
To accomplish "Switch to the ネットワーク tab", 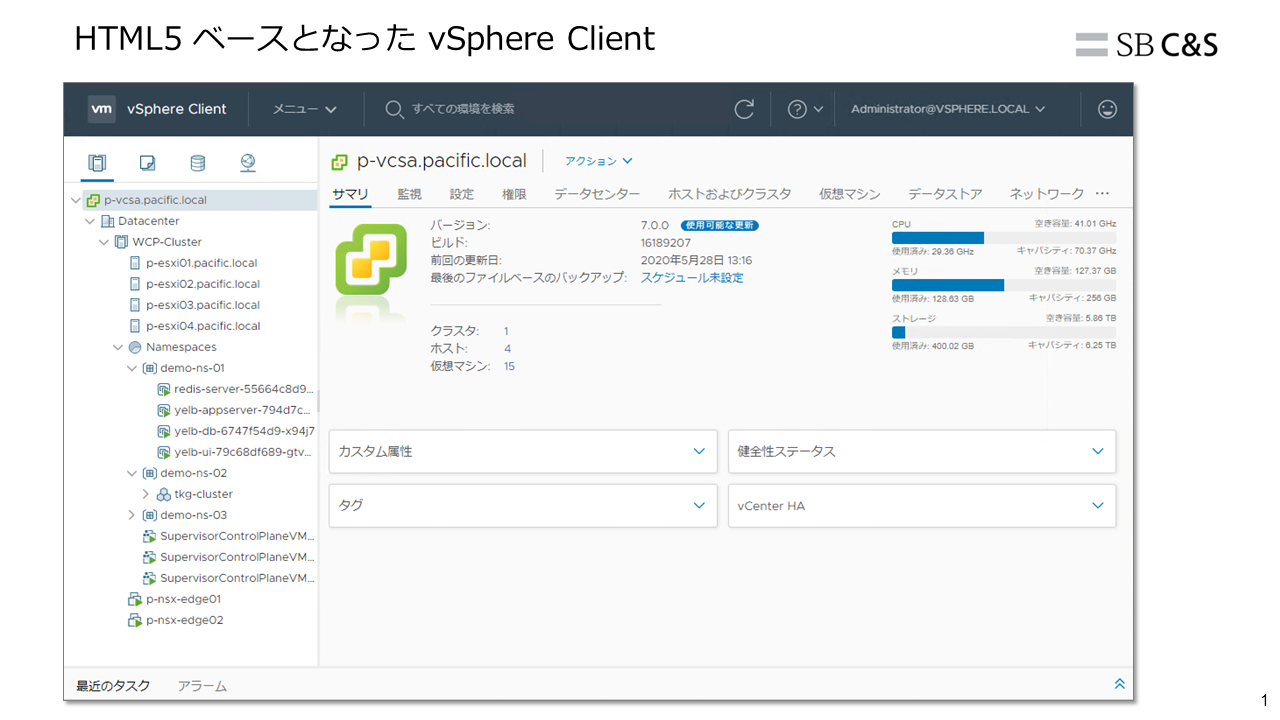I will tap(1046, 194).
